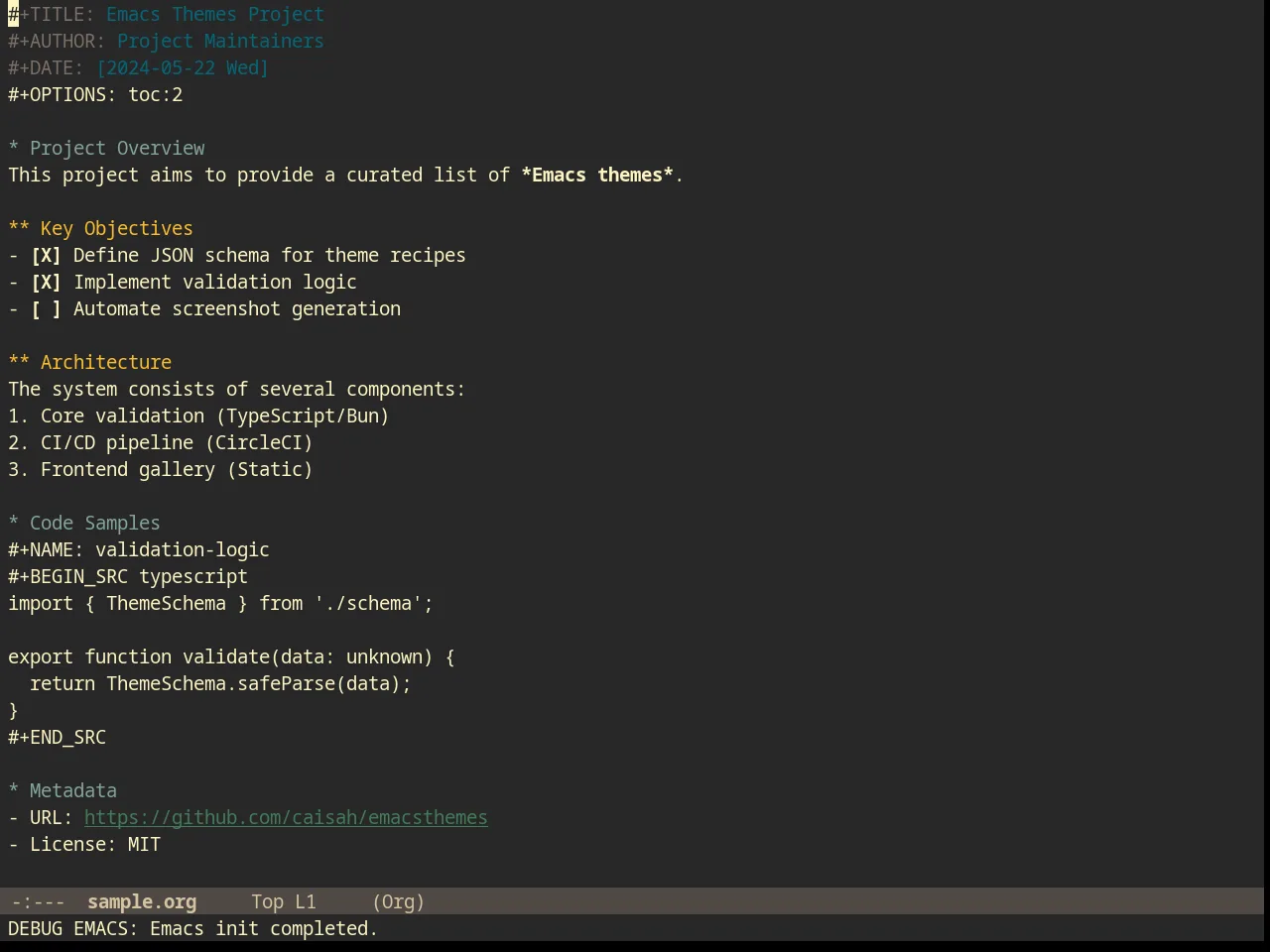Click the #+END_SRC line

(x=57, y=738)
